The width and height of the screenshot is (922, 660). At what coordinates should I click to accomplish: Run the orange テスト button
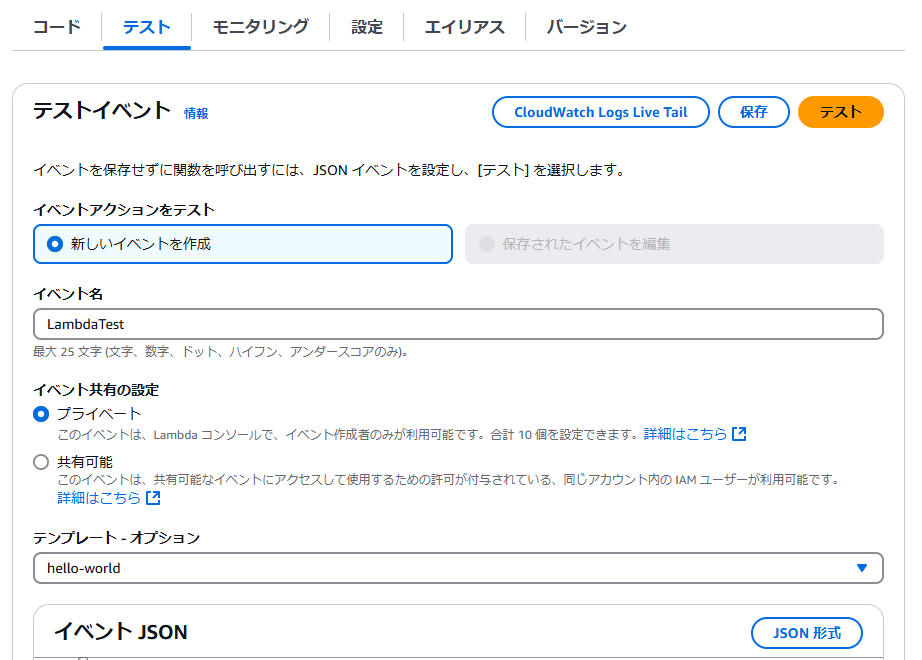840,112
